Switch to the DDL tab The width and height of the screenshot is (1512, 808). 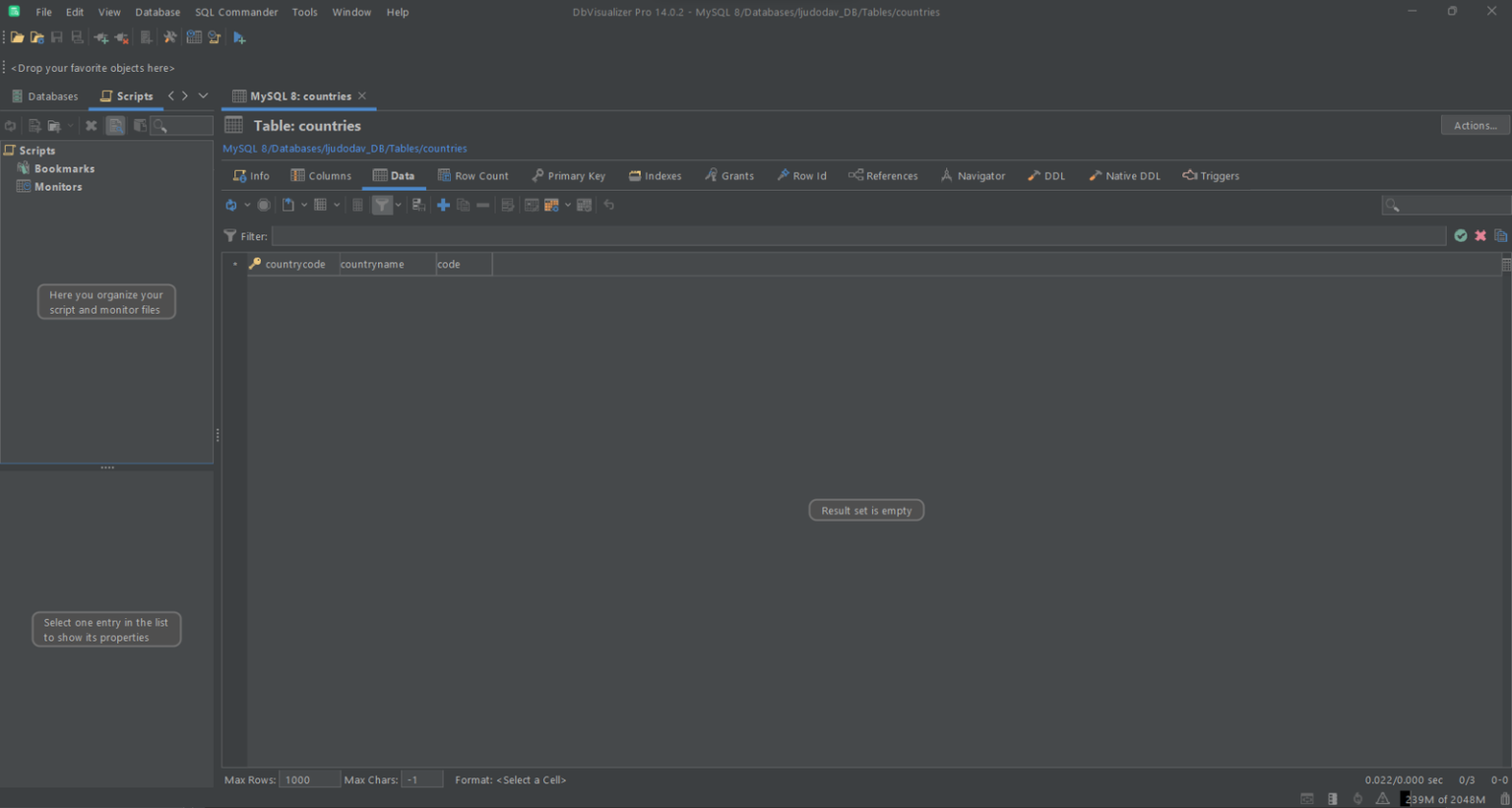1046,176
